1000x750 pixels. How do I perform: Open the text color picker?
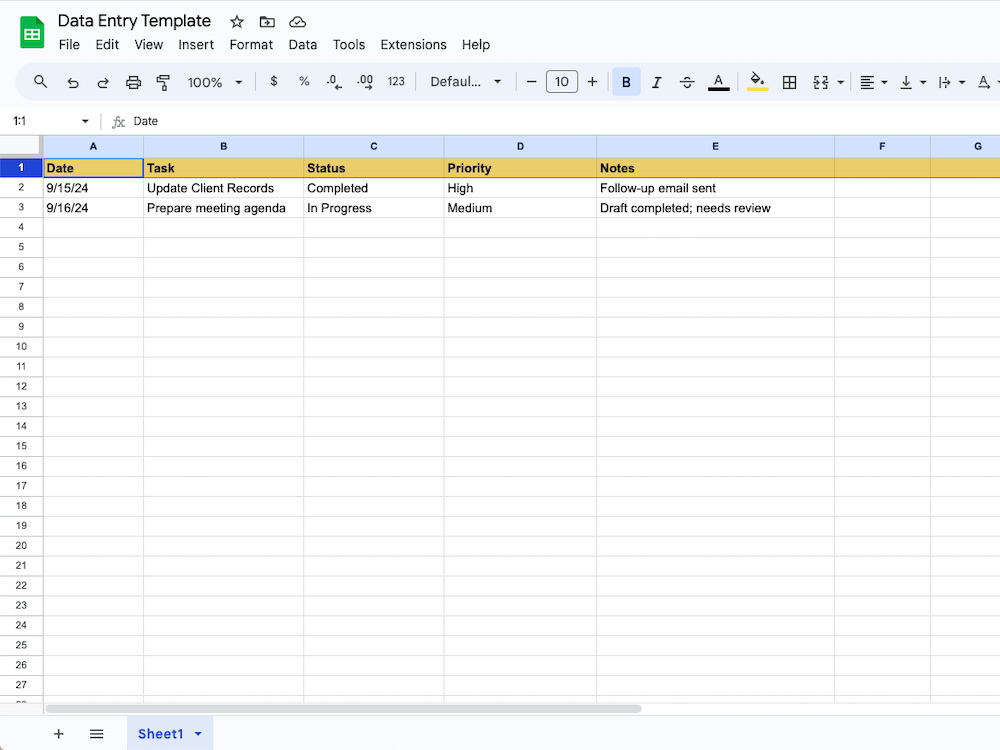click(x=718, y=82)
